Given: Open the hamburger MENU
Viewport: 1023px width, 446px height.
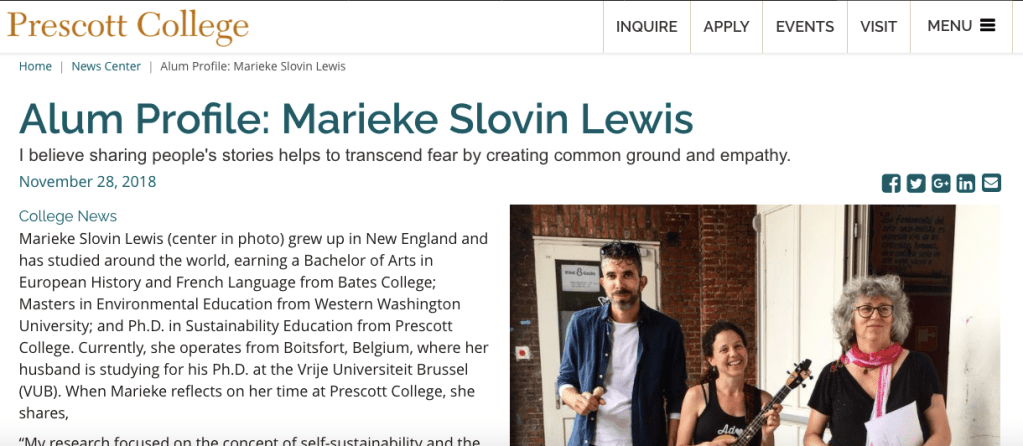Looking at the screenshot, I should coord(961,26).
